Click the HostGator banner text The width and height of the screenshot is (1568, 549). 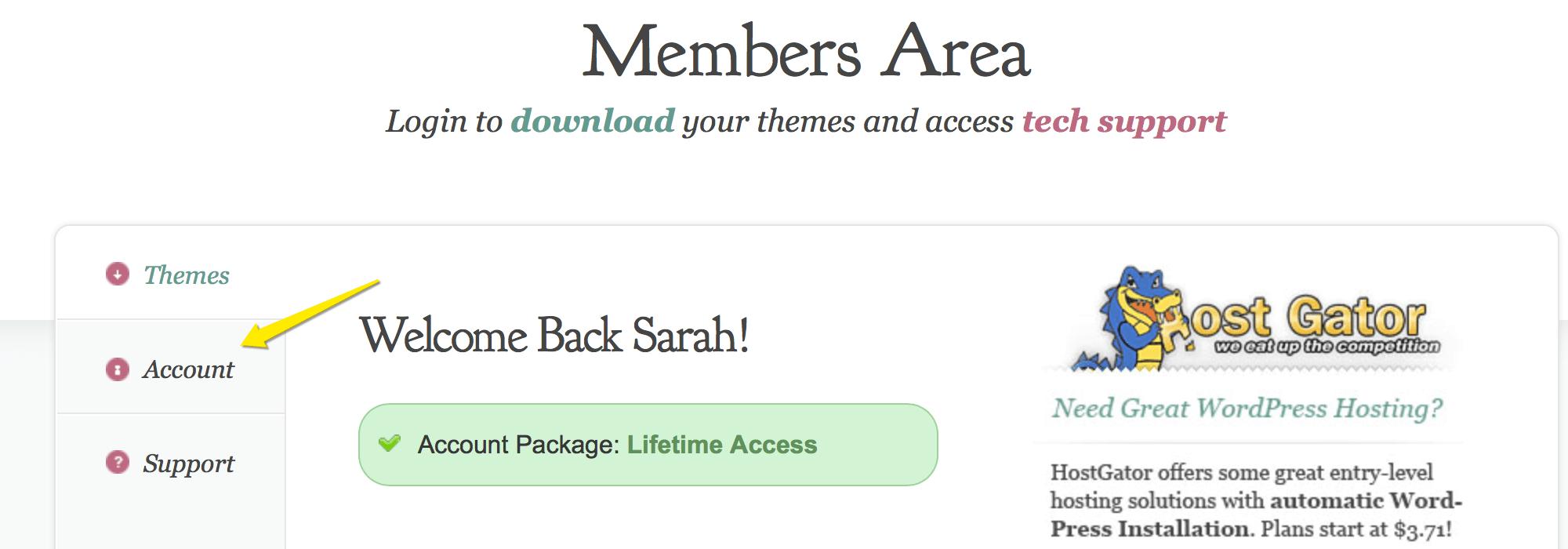point(1307,318)
